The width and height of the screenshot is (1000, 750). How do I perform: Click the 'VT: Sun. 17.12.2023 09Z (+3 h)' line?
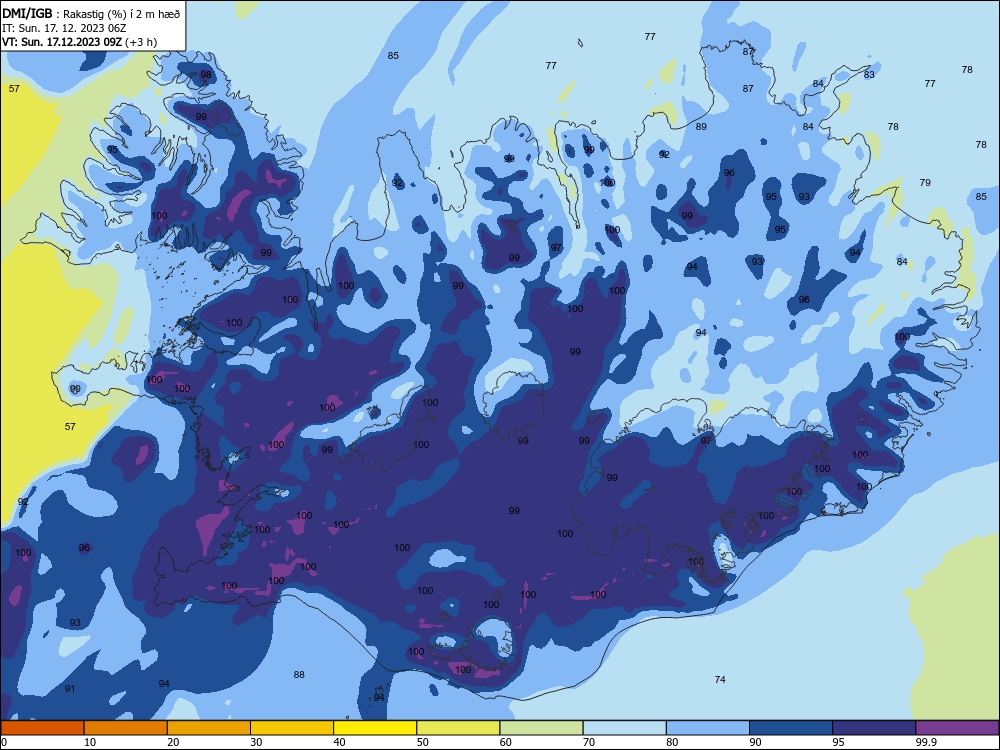tap(79, 42)
